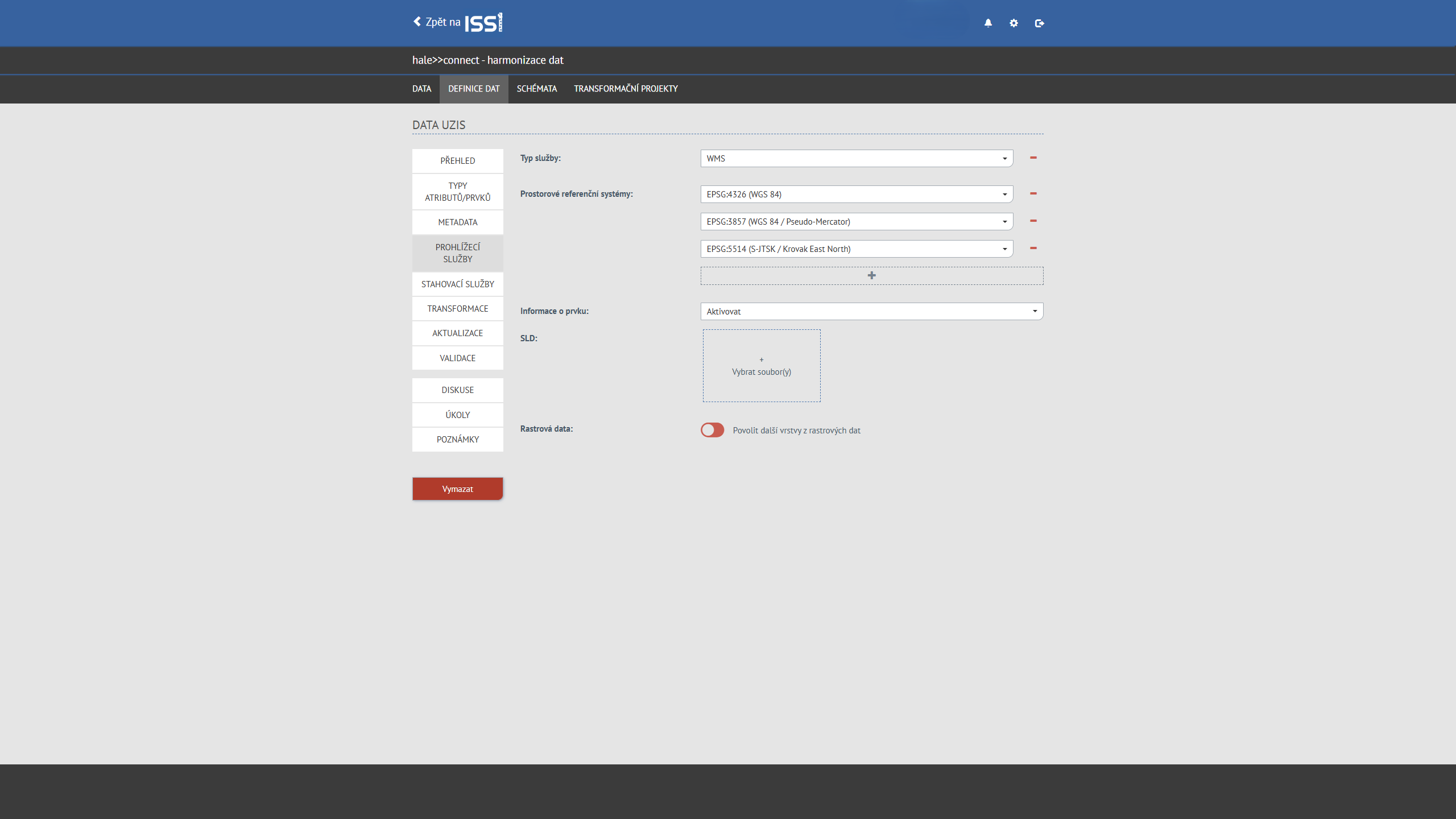This screenshot has width=1456, height=819.
Task: Open the notifications bell icon
Action: (988, 23)
